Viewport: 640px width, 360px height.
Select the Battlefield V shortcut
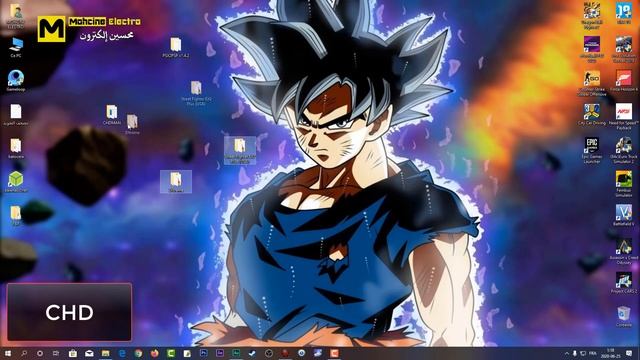coord(624,216)
